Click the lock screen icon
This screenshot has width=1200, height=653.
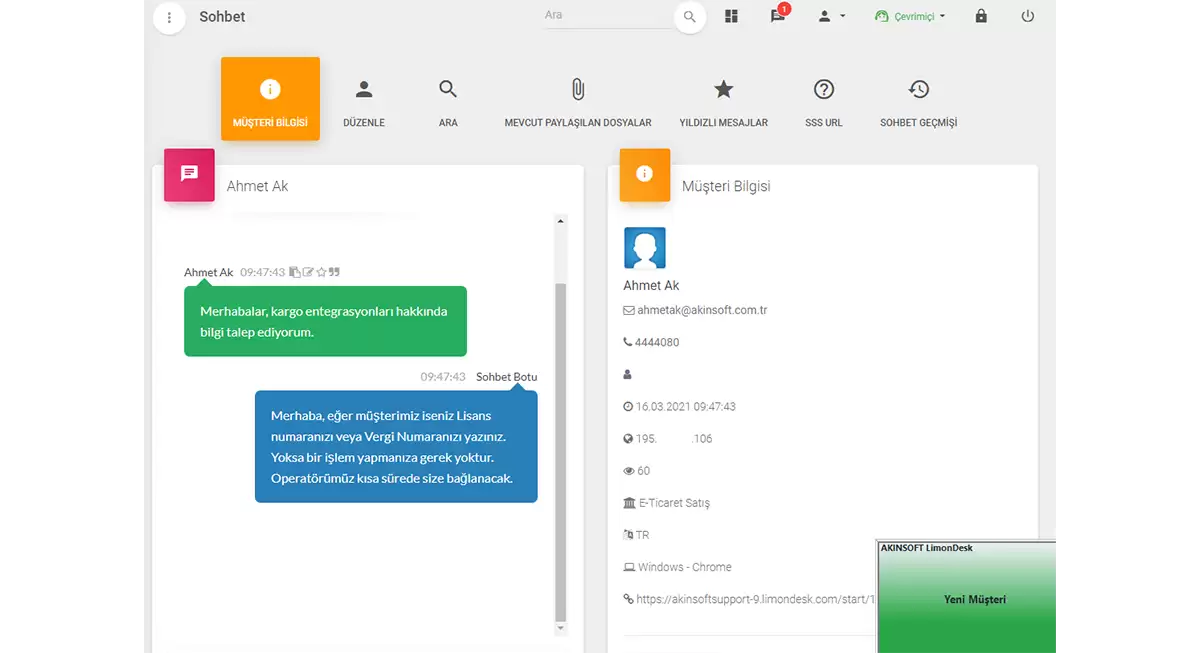tap(981, 17)
